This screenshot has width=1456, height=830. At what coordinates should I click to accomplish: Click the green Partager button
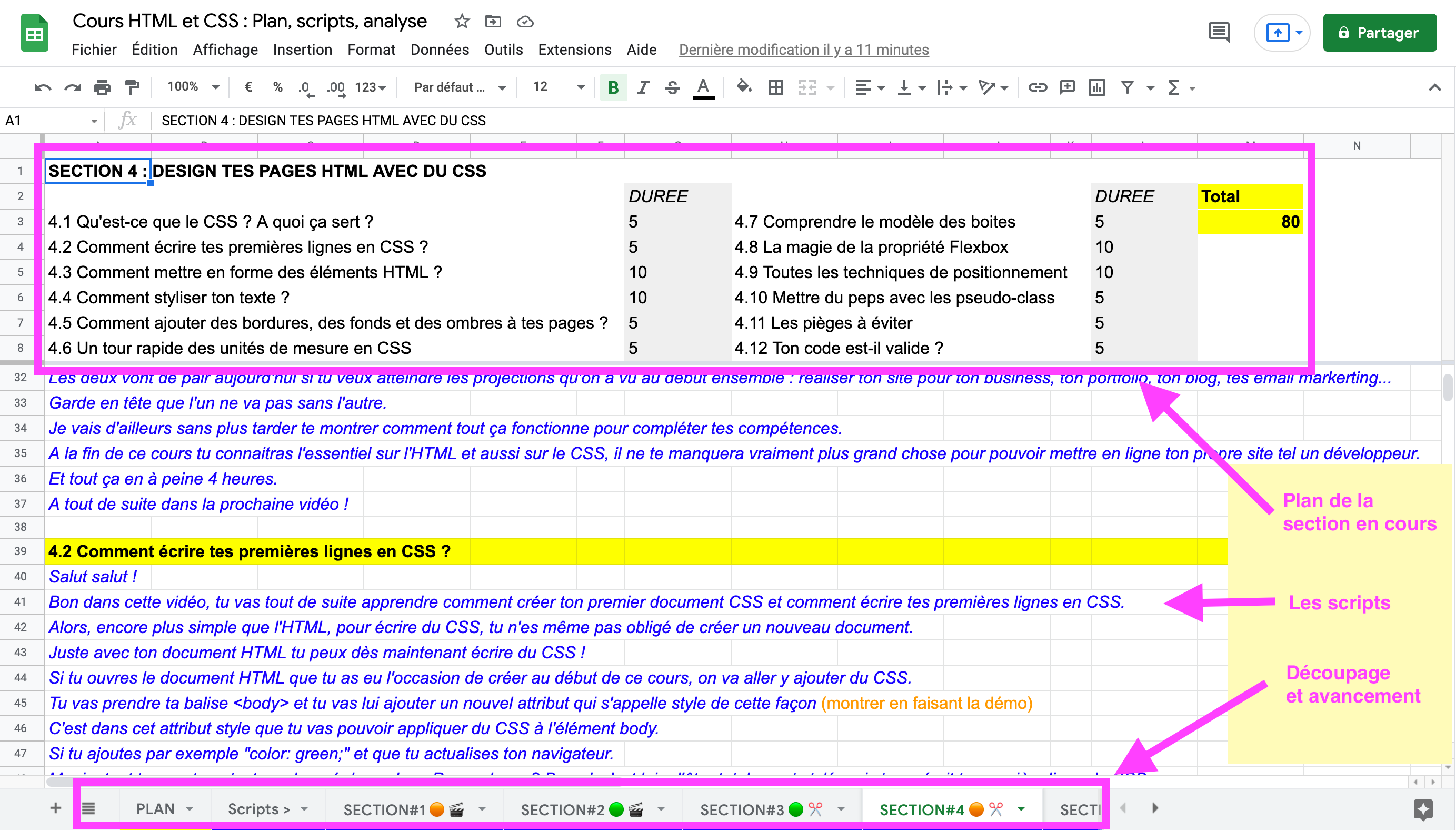pyautogui.click(x=1379, y=33)
